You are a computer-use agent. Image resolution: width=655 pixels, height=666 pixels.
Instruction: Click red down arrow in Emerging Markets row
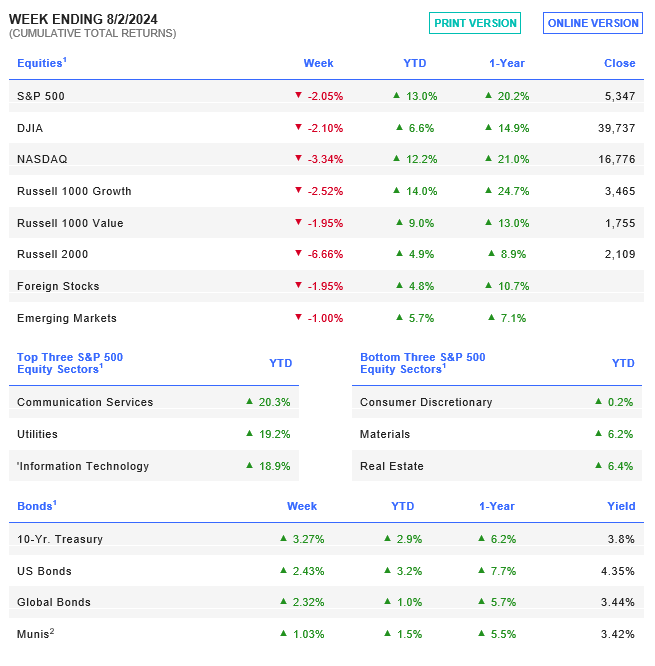pos(299,317)
